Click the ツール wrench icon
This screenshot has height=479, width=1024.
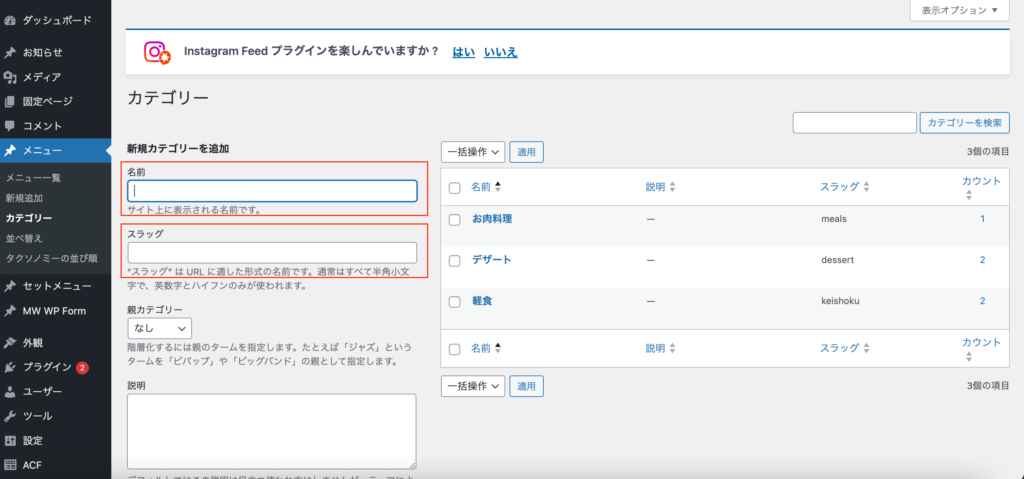click(9, 416)
